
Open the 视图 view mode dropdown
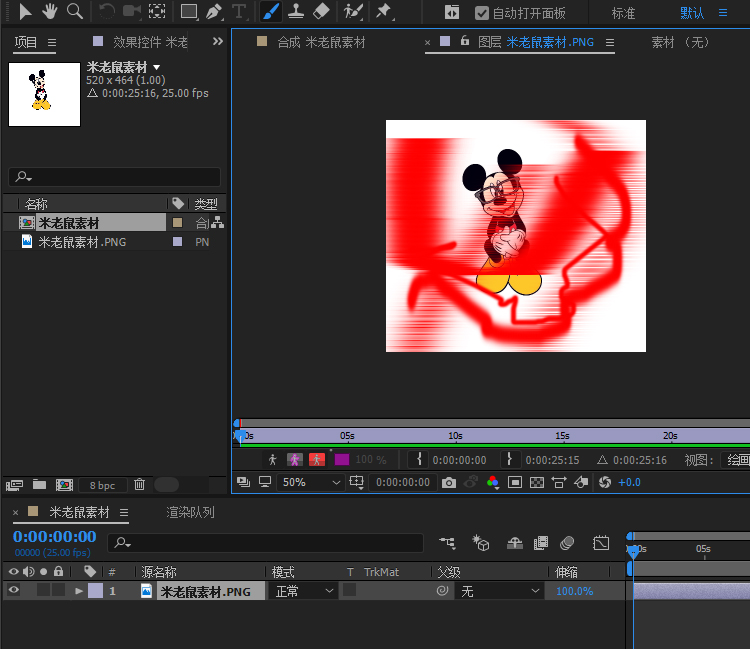click(x=738, y=460)
